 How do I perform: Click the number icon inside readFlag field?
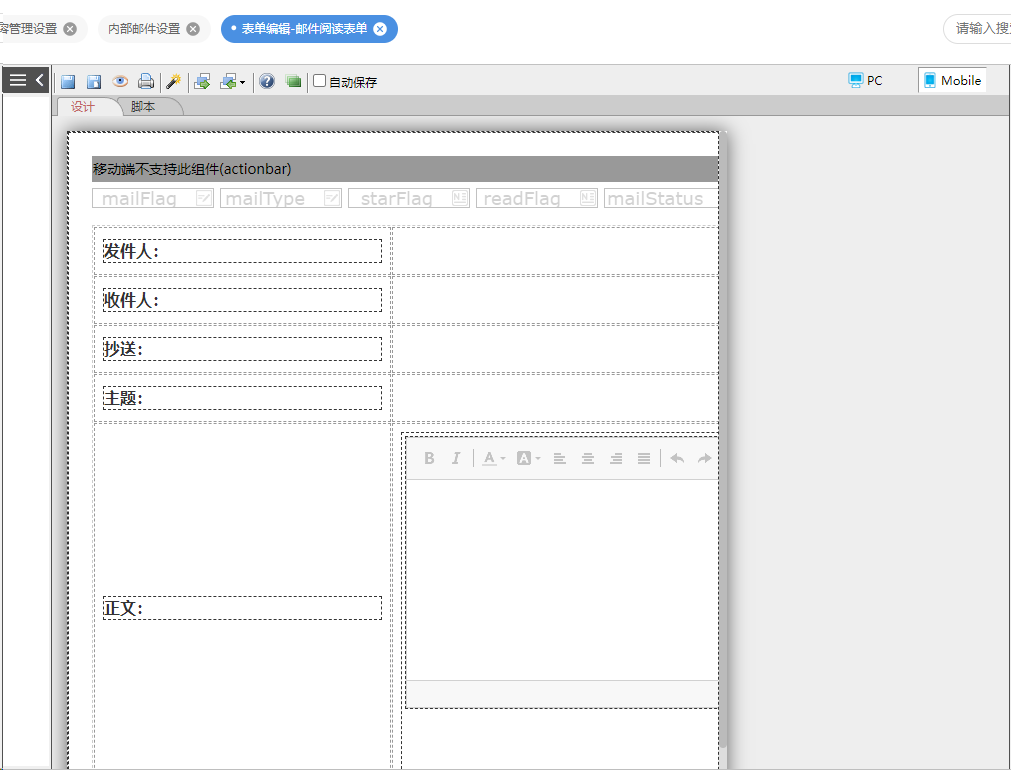[587, 198]
